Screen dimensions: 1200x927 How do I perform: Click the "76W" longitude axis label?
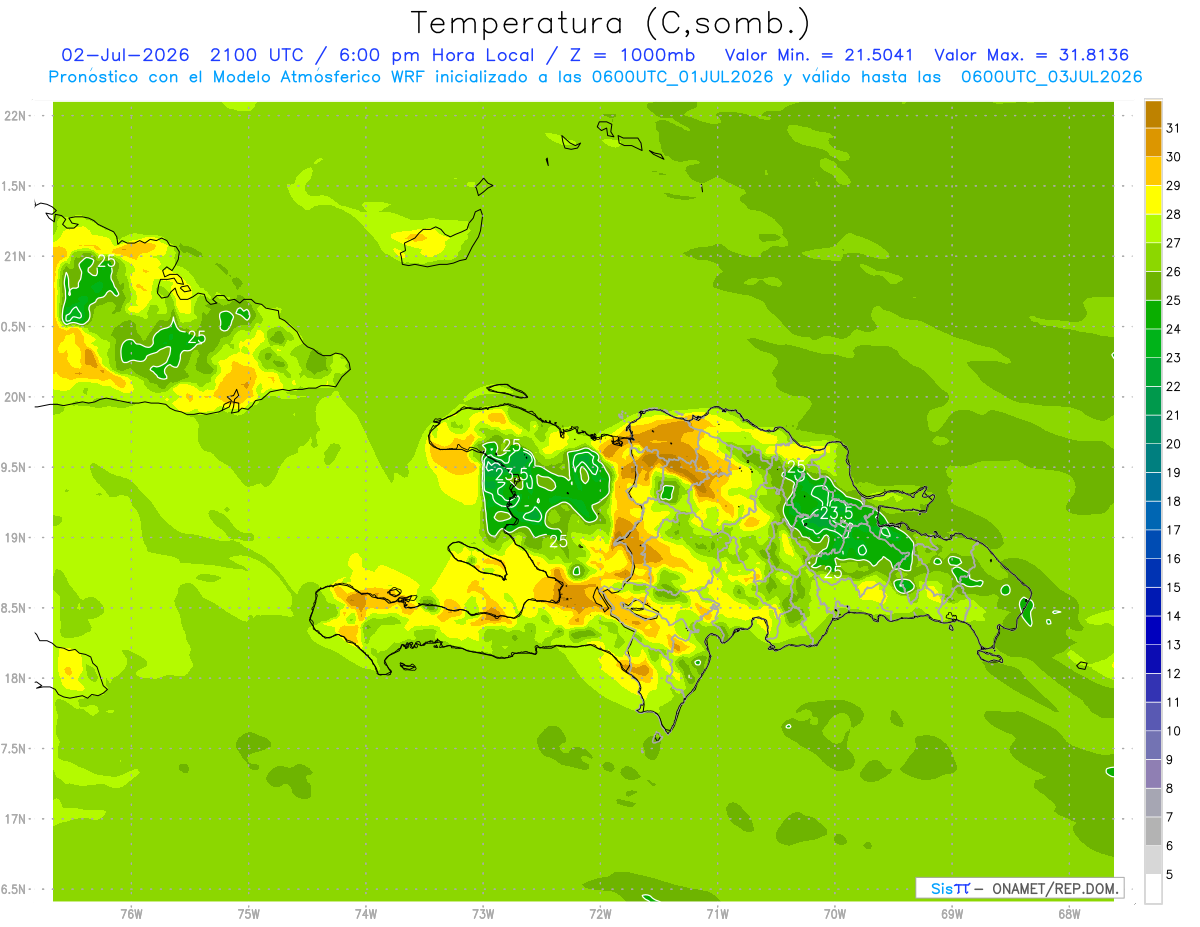[131, 914]
